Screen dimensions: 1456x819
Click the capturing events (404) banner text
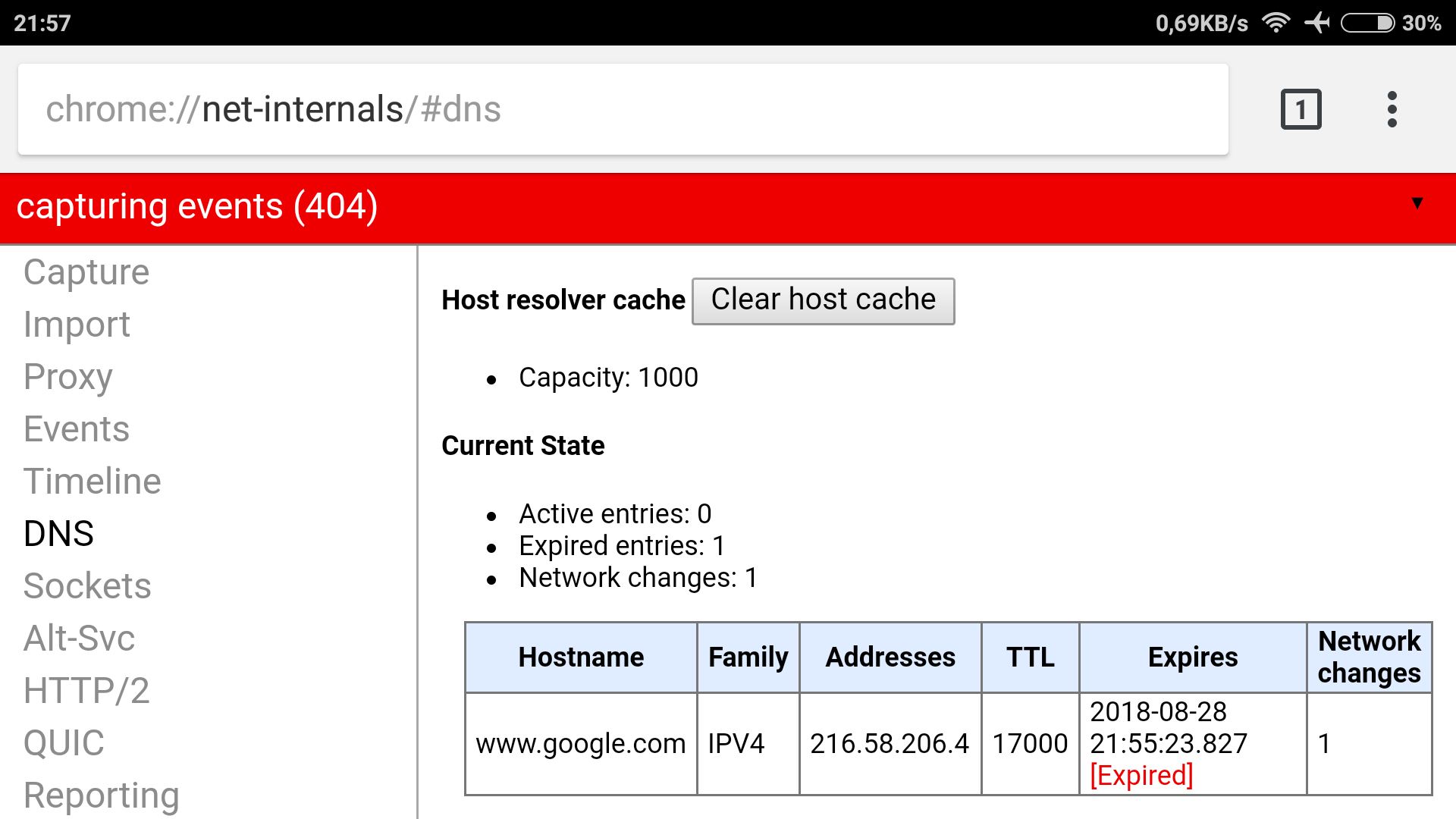click(197, 206)
